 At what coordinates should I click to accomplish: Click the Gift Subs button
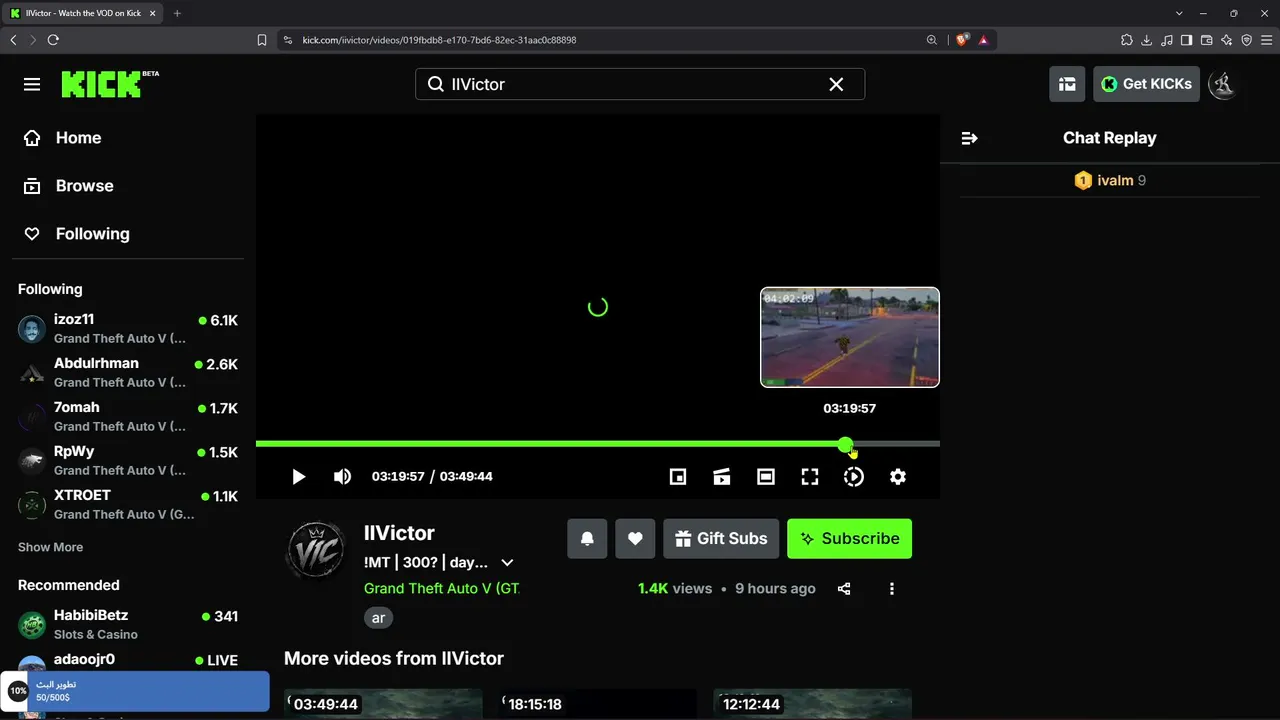(x=721, y=538)
